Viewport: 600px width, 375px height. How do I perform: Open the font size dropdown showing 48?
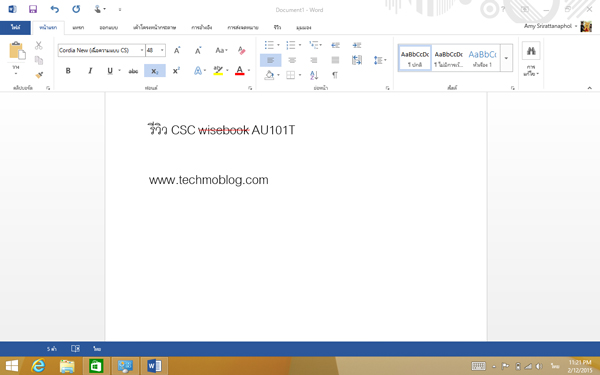(x=162, y=50)
